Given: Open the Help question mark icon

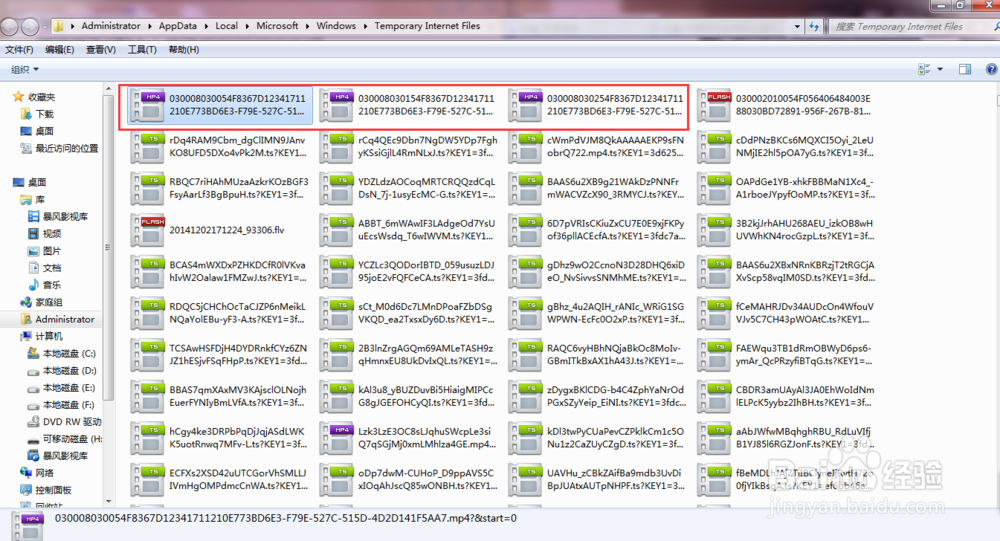Looking at the screenshot, I should (x=991, y=69).
